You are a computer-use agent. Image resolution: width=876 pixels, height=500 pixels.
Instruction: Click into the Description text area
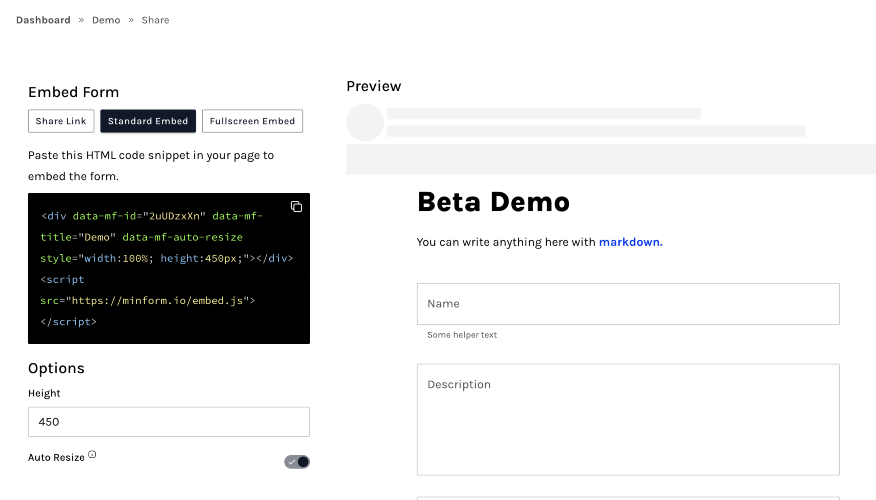[628, 420]
